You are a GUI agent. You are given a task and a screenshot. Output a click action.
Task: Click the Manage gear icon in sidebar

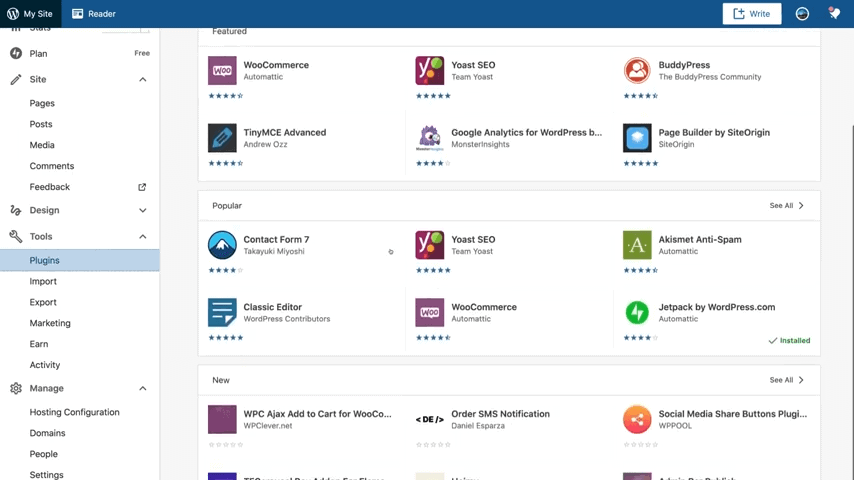(16, 388)
